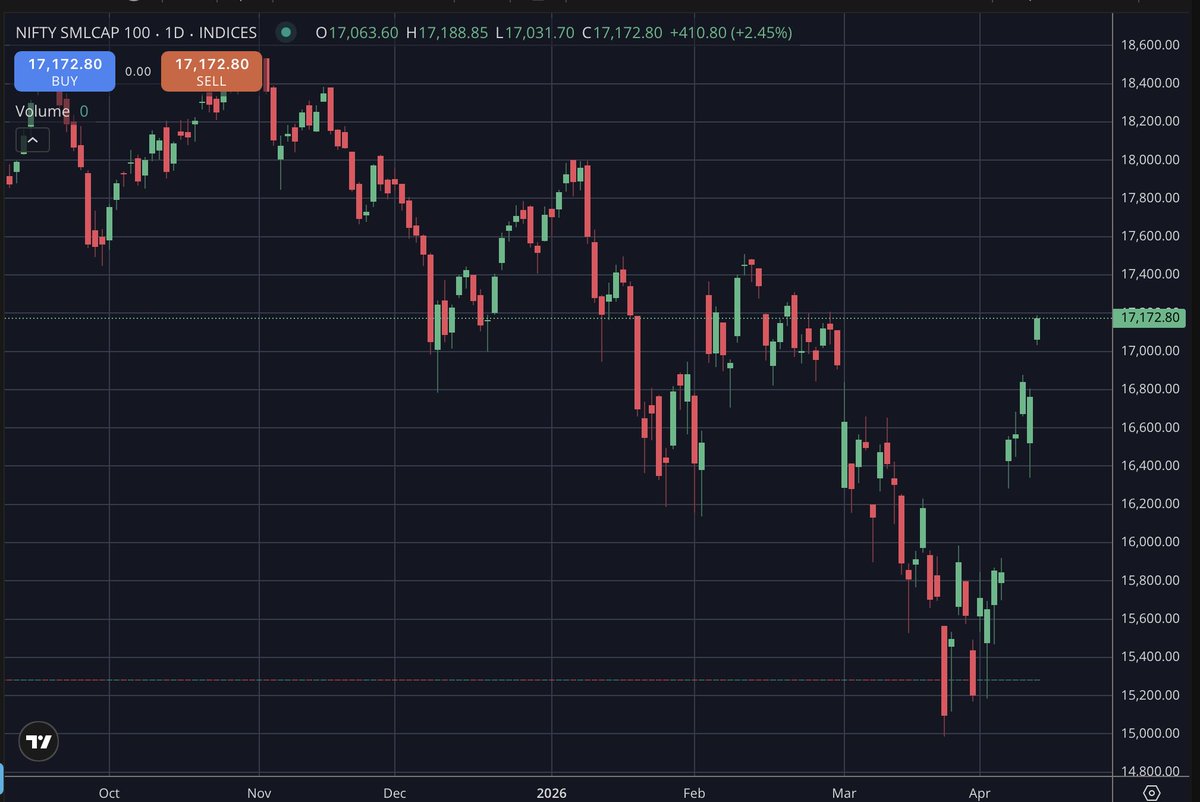Click the 18,200.00 price scale label
The width and height of the screenshot is (1200, 802).
pyautogui.click(x=1150, y=121)
